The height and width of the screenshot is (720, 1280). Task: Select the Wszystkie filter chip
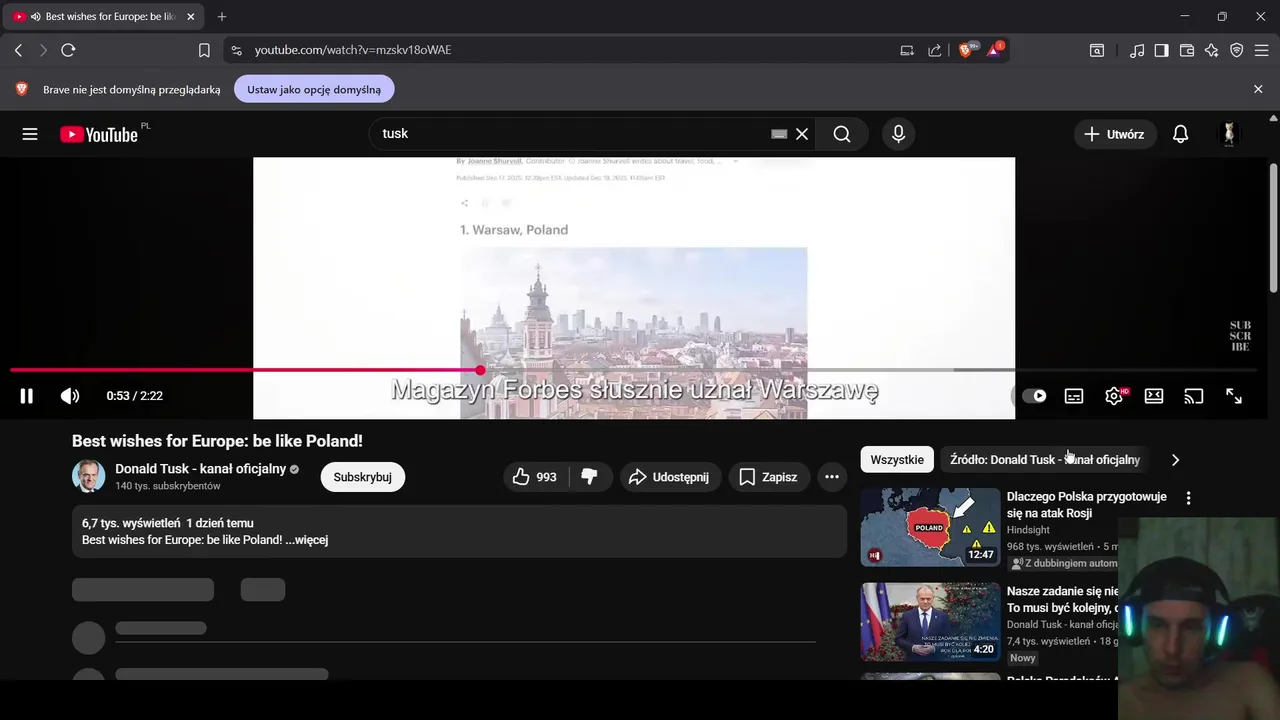[x=897, y=460]
